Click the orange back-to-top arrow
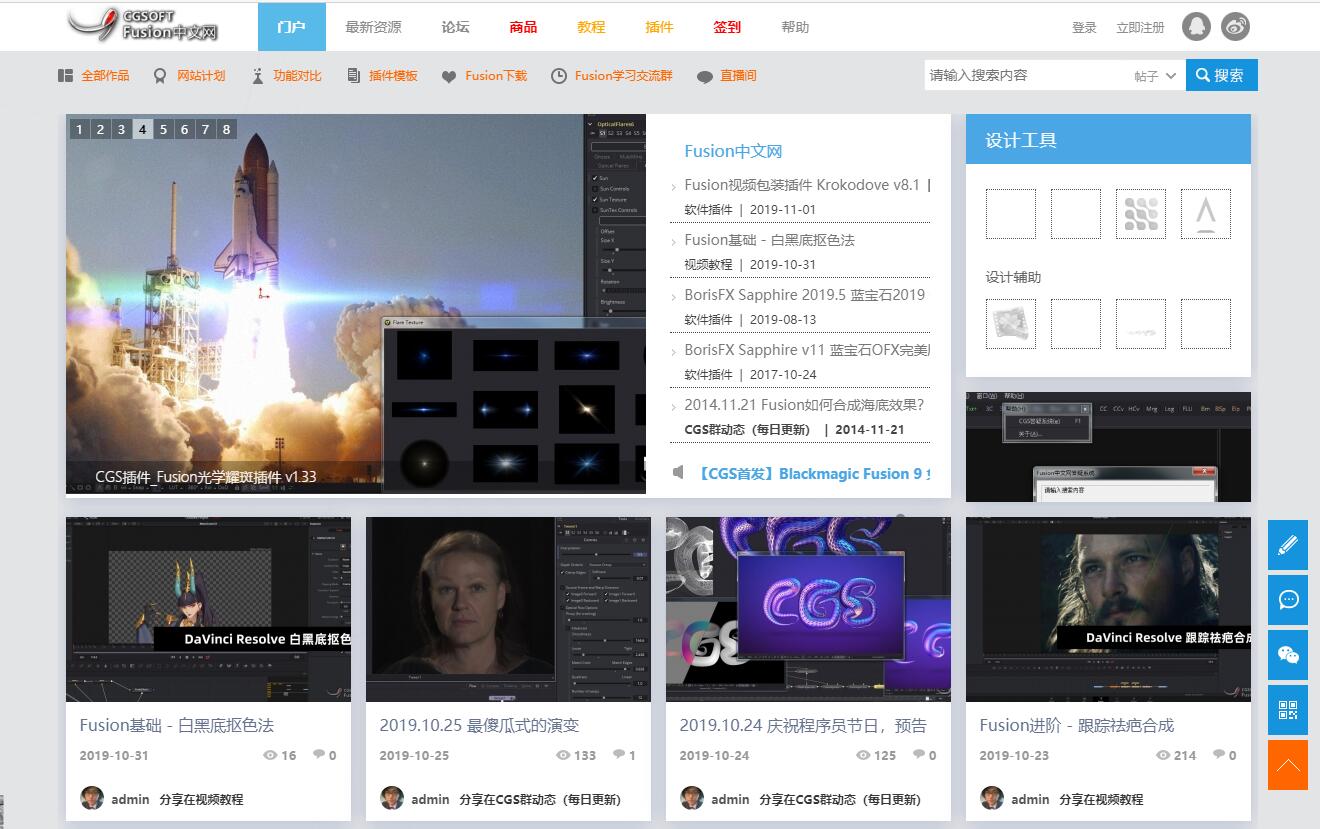The image size is (1320, 829). pos(1288,765)
